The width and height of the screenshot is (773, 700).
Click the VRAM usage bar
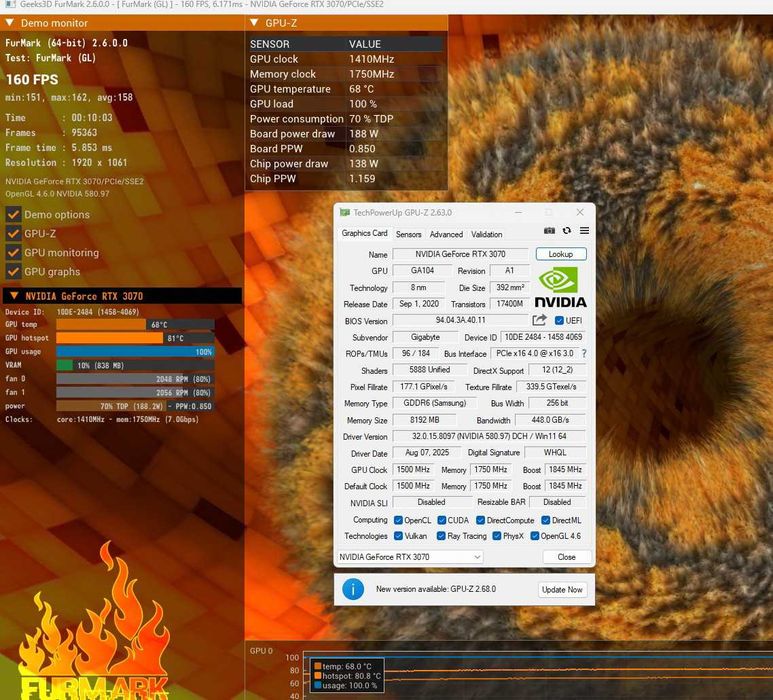tap(135, 365)
